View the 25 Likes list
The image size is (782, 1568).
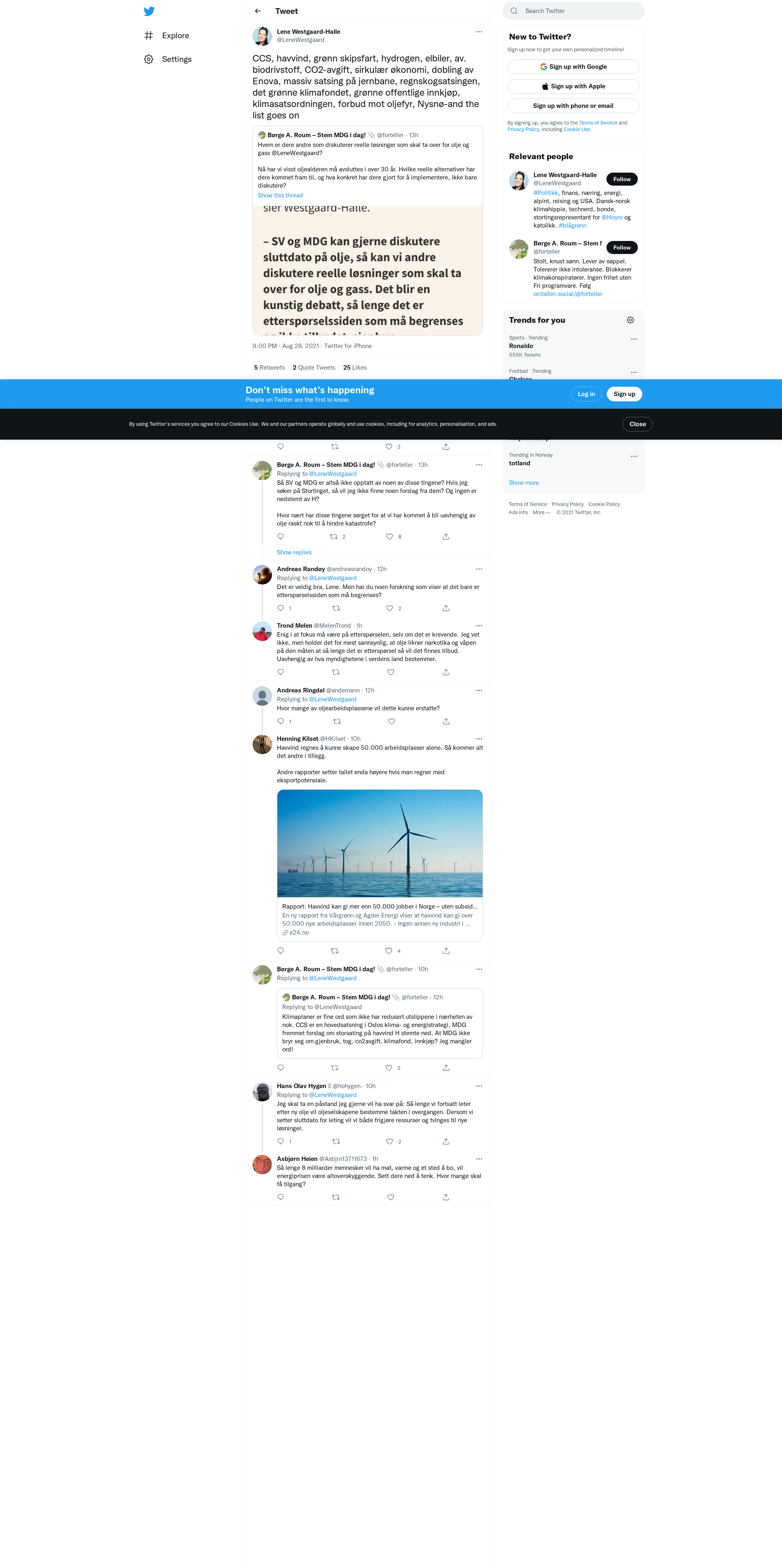click(x=355, y=367)
